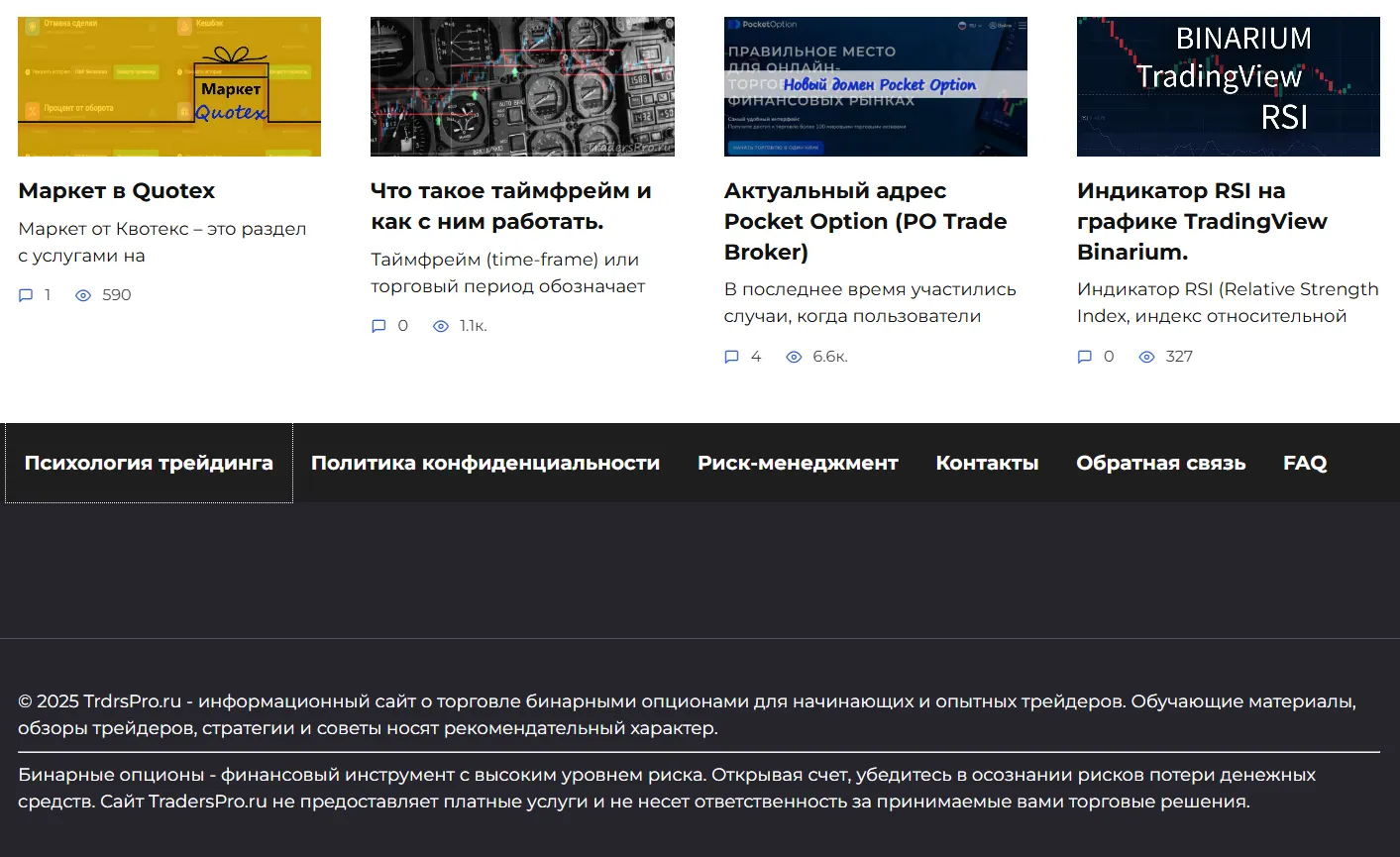Go to Психология трейдинга footer menu
This screenshot has width=1400, height=857.
point(149,463)
